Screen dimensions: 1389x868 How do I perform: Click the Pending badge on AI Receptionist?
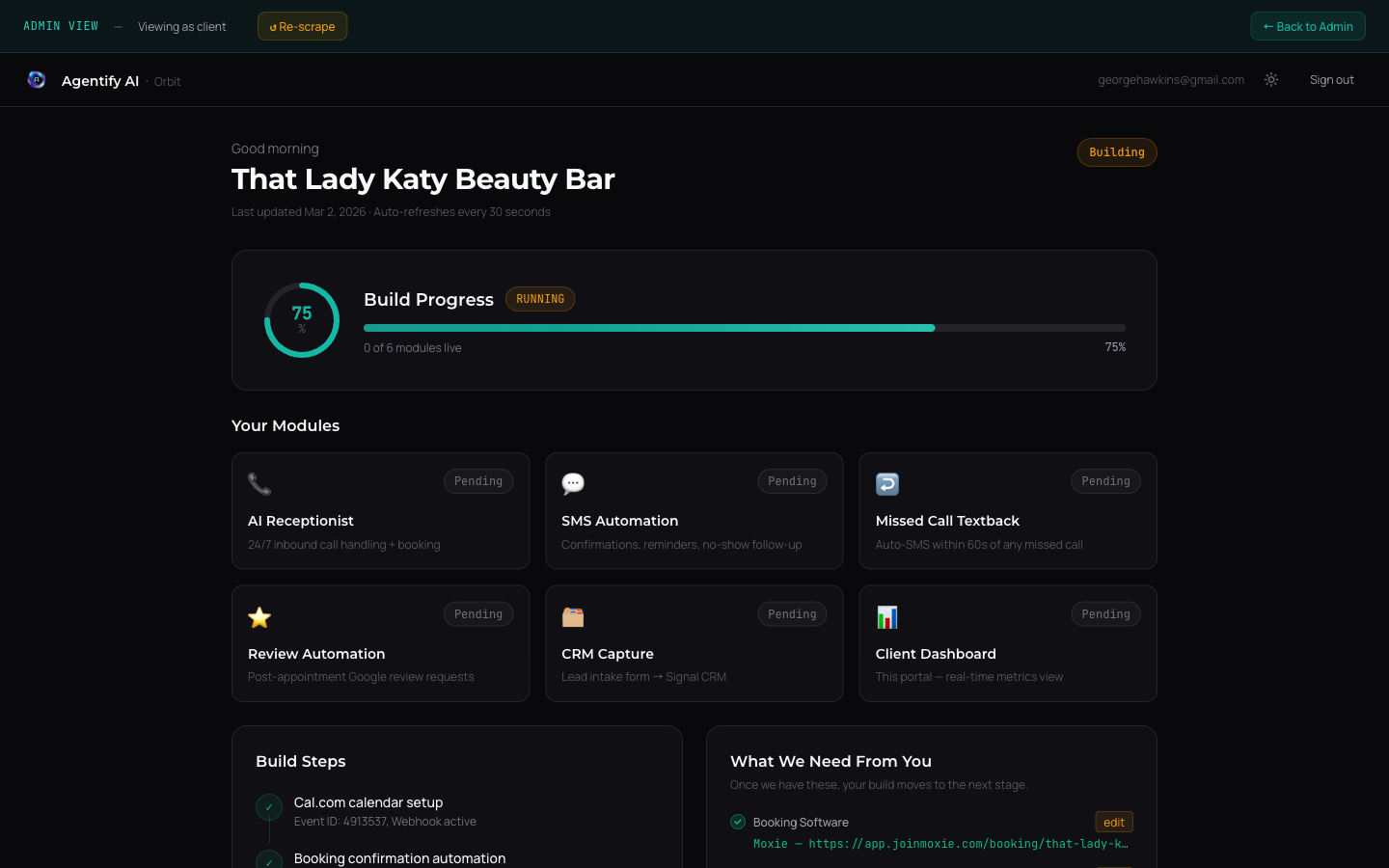[x=478, y=480]
